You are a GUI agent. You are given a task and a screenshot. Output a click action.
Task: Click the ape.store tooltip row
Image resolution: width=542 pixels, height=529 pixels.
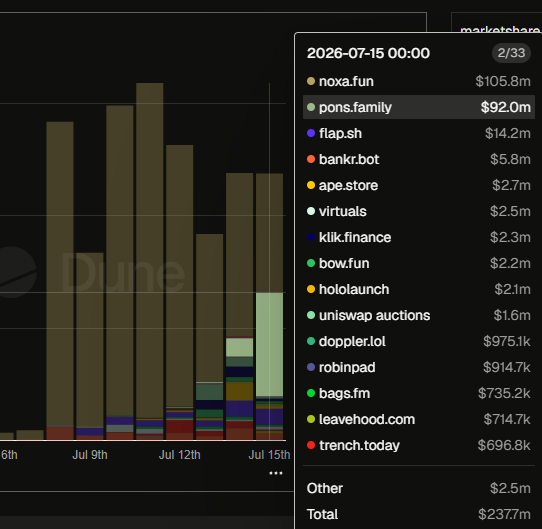pos(419,185)
